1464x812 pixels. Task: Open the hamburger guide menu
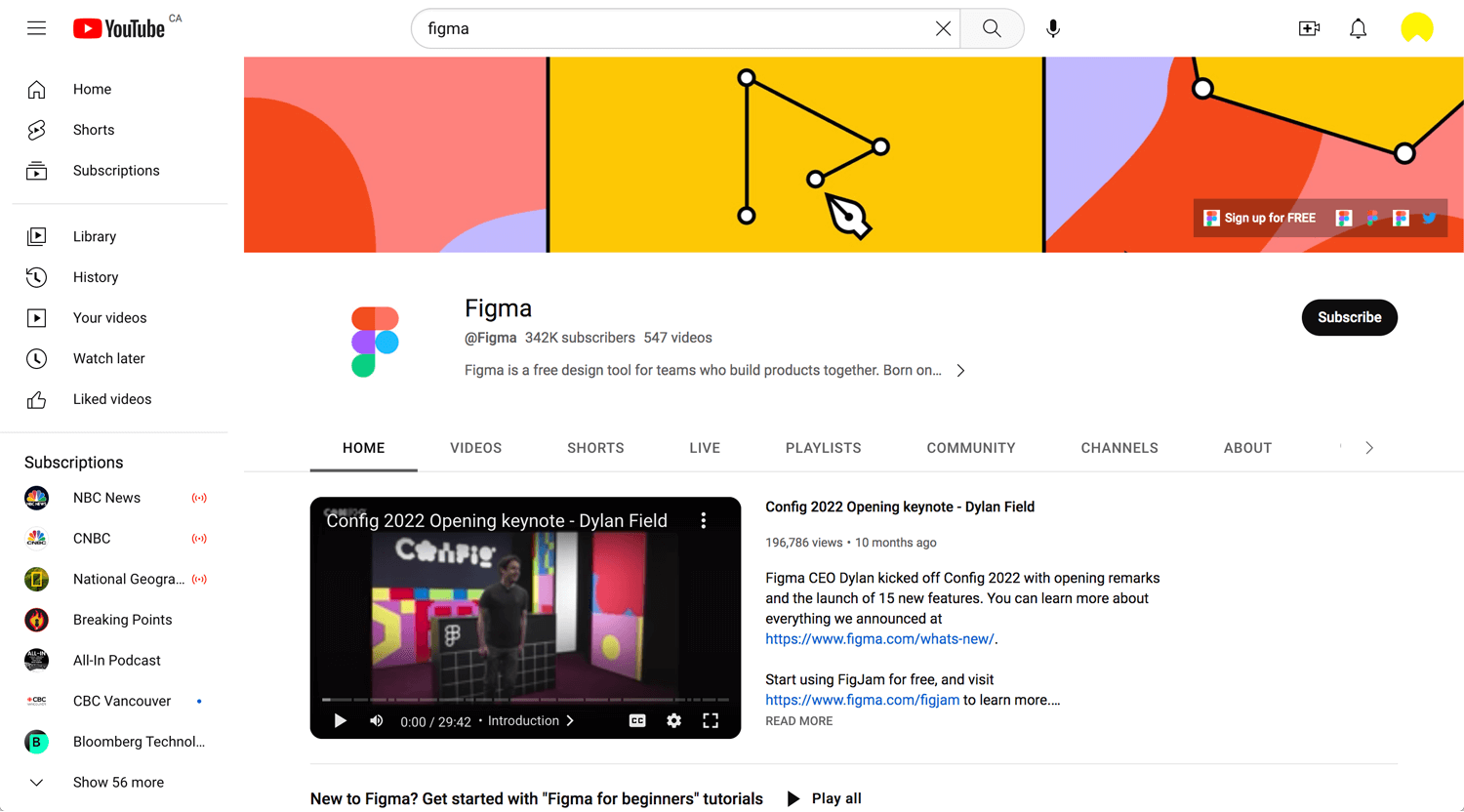(36, 28)
